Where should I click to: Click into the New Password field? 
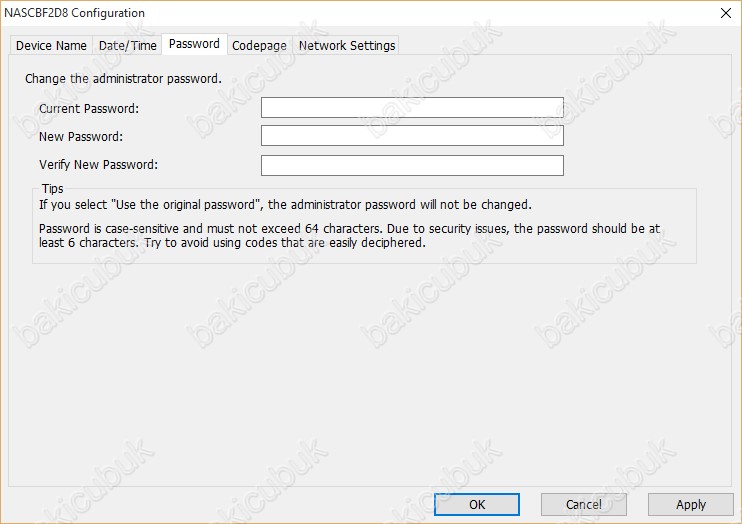[412, 136]
